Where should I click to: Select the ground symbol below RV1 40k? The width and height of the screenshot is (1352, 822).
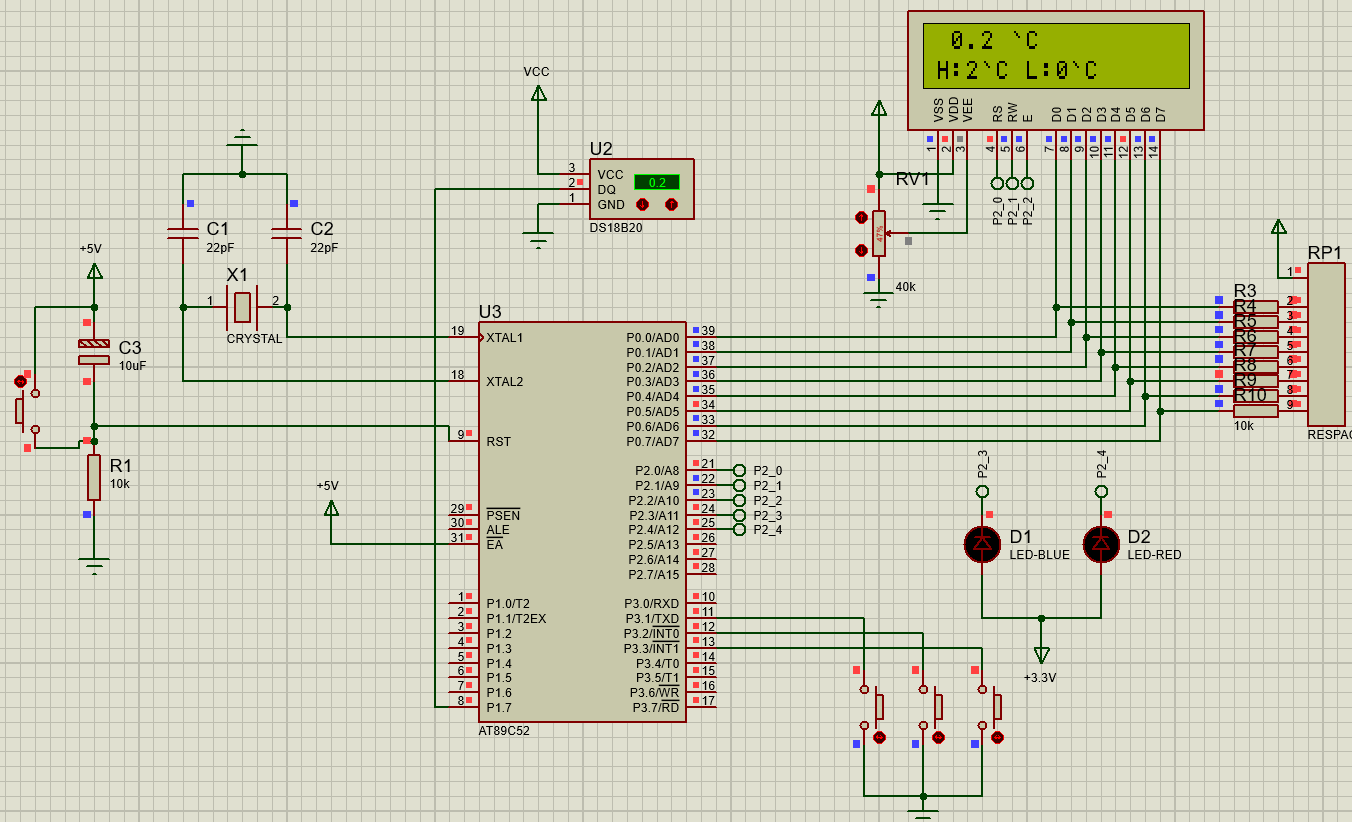[879, 298]
